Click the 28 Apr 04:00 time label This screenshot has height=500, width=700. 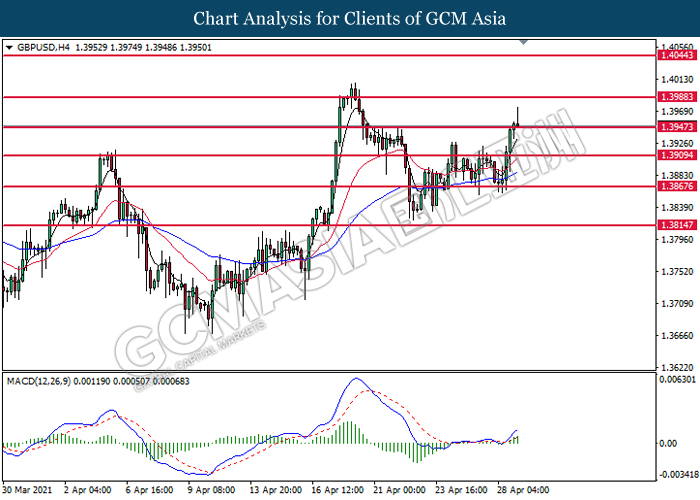523,490
